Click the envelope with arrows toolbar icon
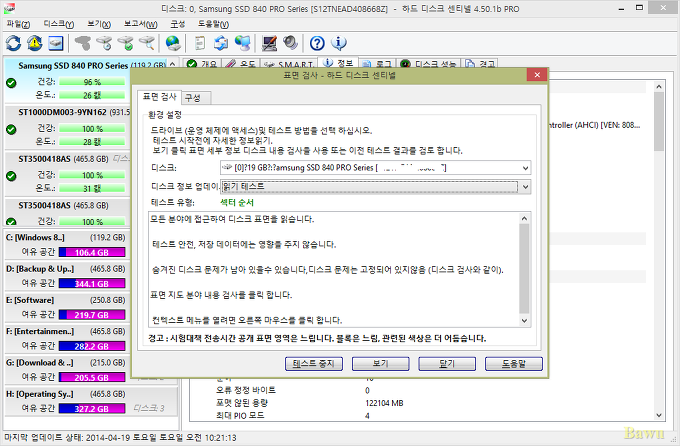680x446 pixels. [221, 43]
